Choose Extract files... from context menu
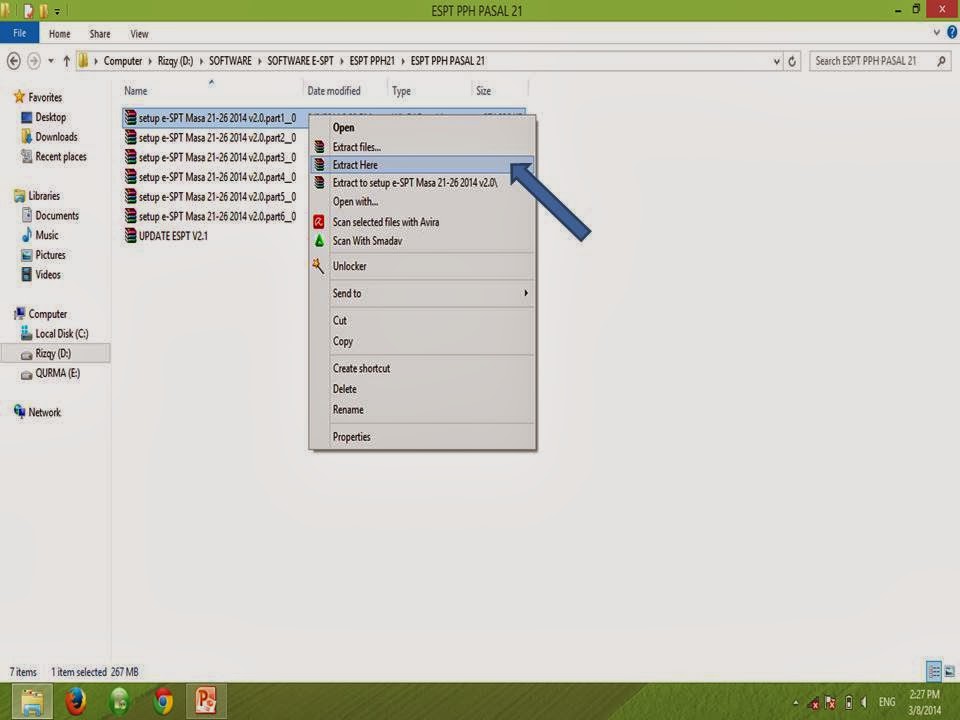This screenshot has width=960, height=720. tap(422, 147)
